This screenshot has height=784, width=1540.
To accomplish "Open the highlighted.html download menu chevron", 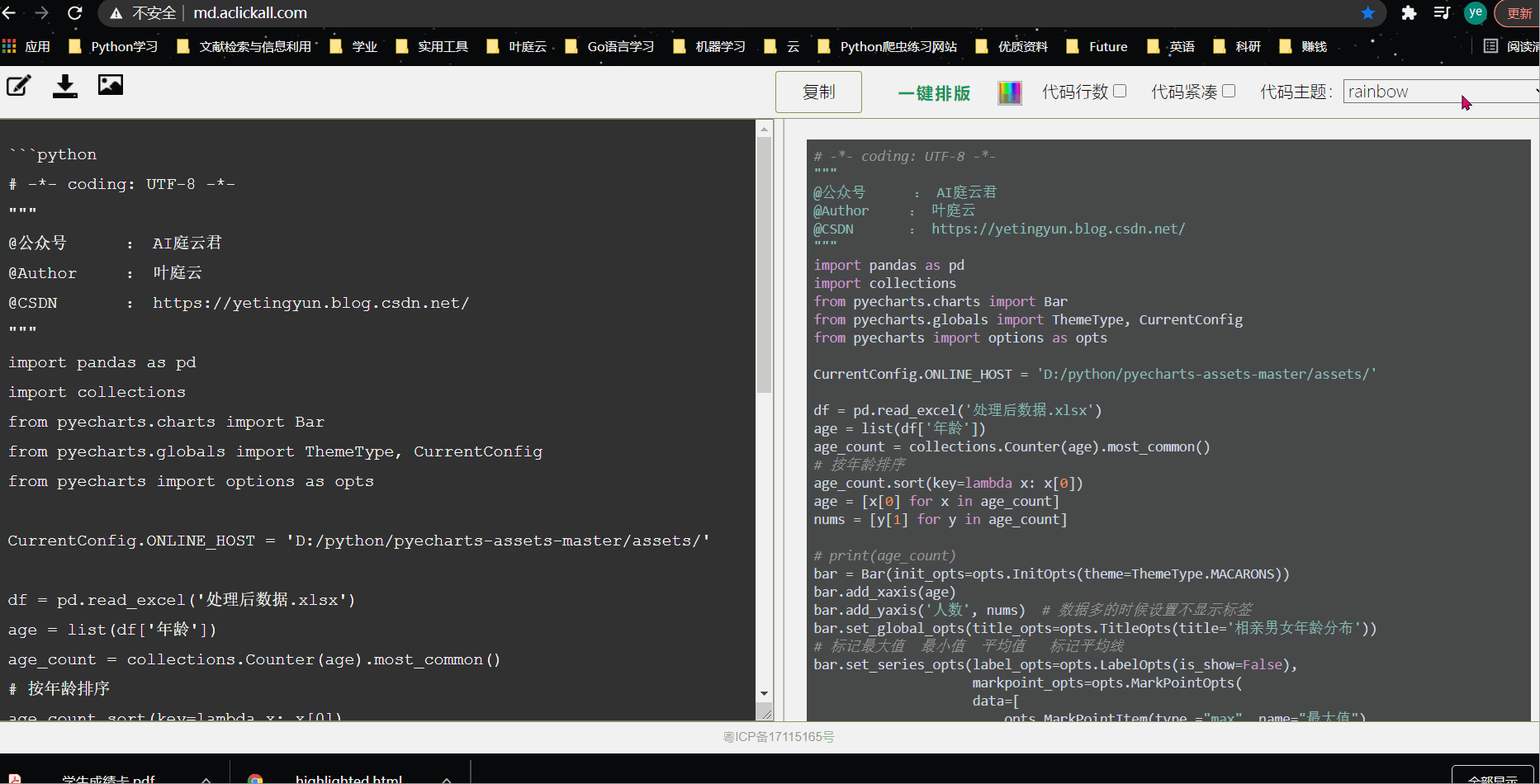I will (x=446, y=779).
